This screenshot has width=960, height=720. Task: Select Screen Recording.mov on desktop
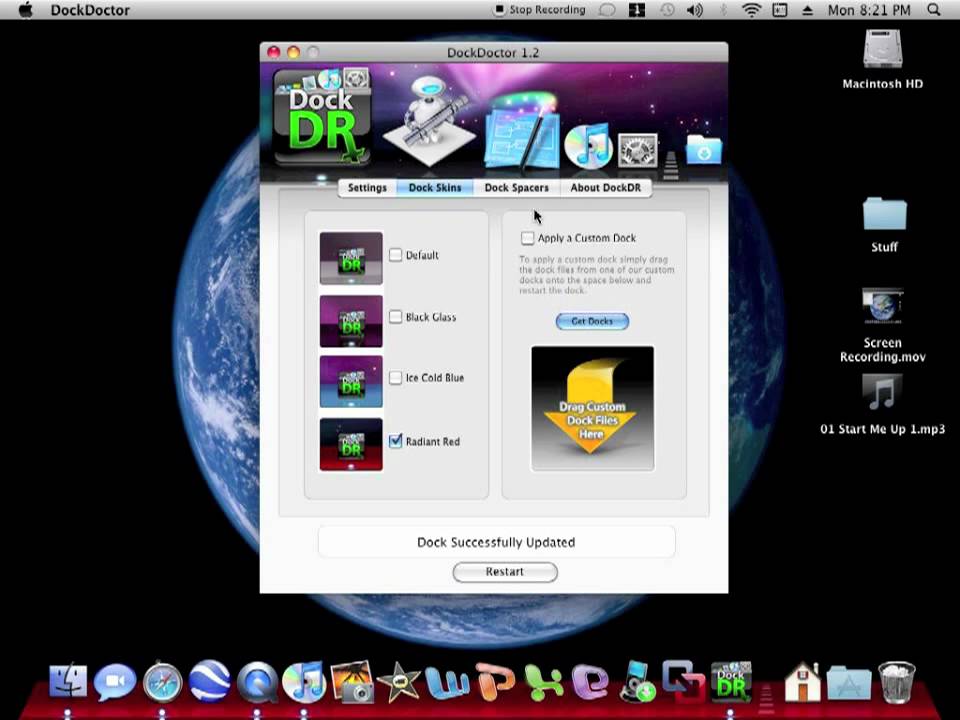pos(882,326)
